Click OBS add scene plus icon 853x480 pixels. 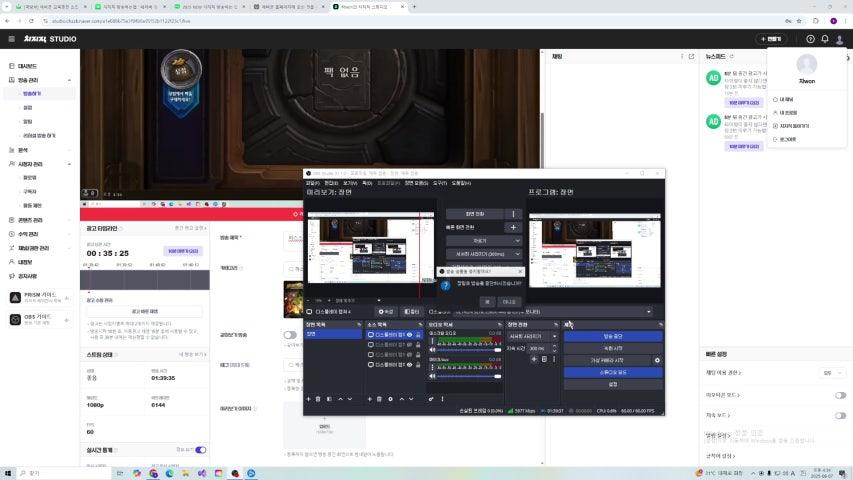click(x=308, y=399)
